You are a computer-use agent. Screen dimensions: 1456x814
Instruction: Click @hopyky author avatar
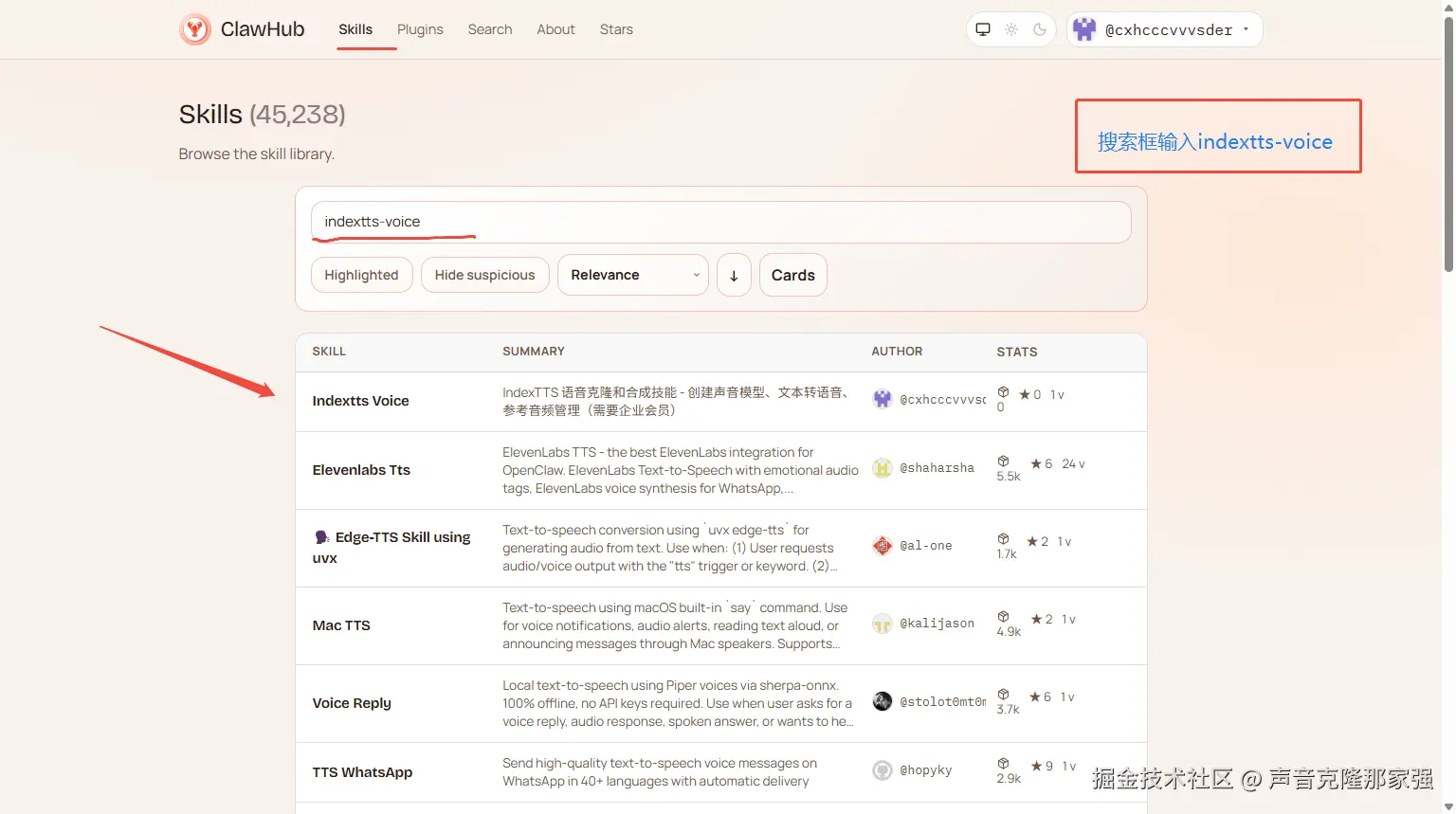pyautogui.click(x=883, y=770)
